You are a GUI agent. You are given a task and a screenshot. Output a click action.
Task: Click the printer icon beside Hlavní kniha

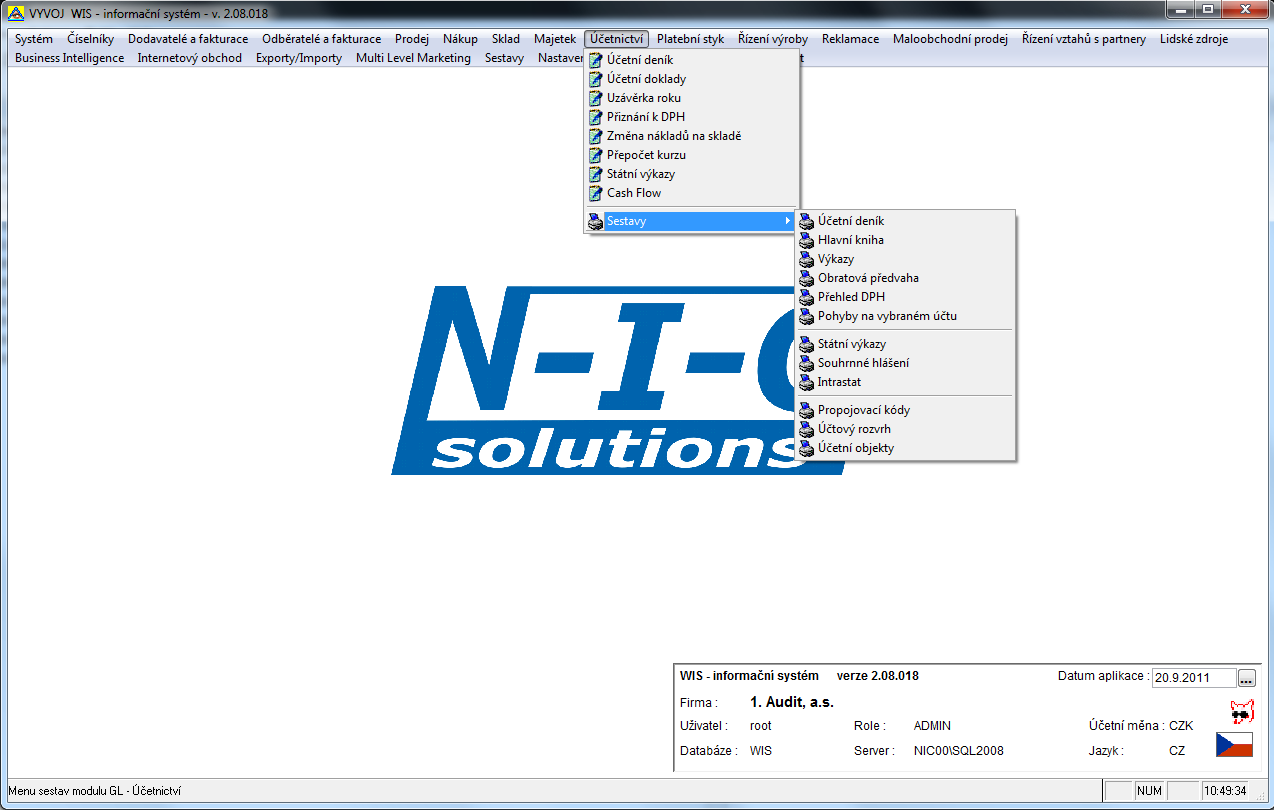(x=807, y=240)
